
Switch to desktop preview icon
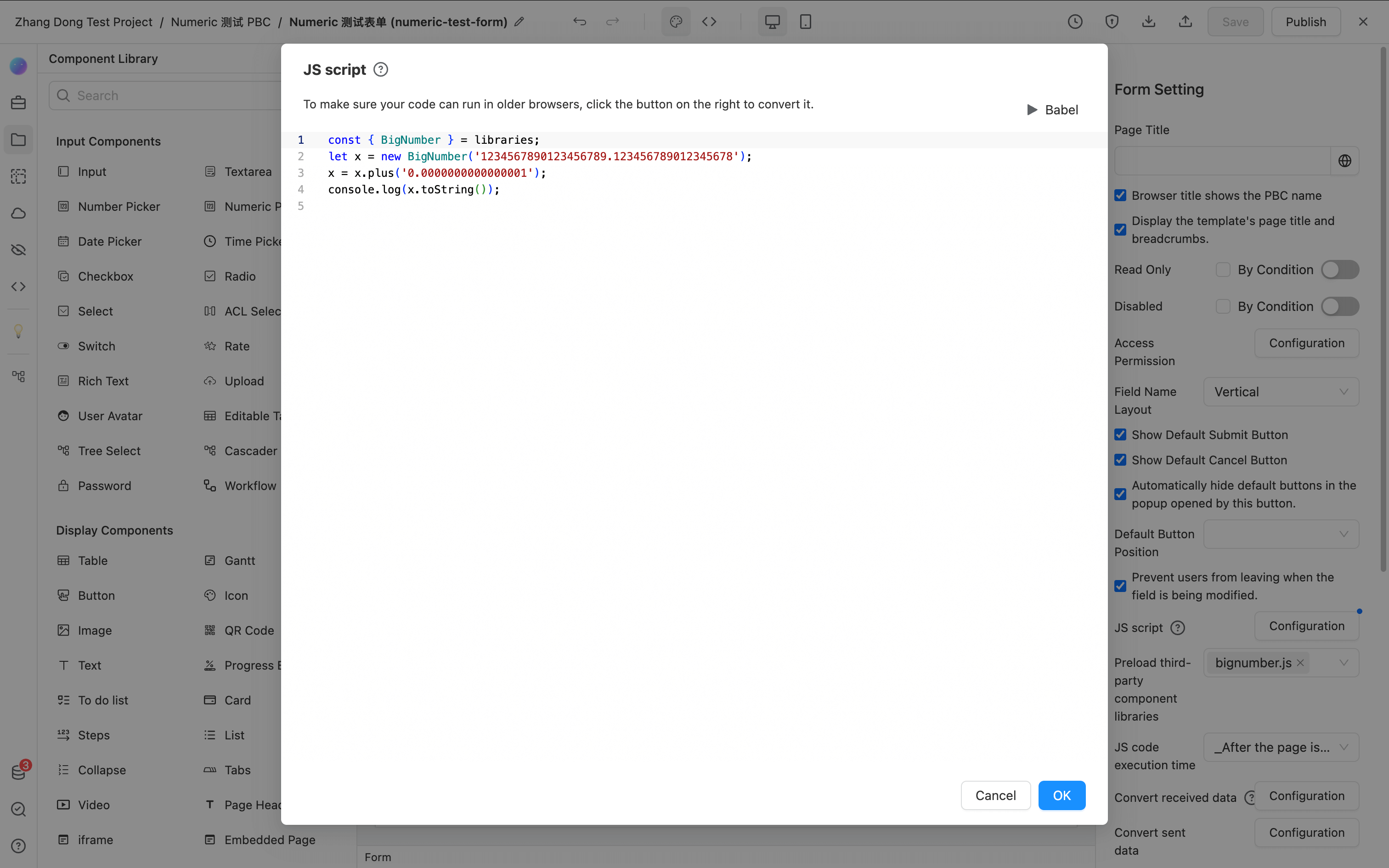click(773, 22)
